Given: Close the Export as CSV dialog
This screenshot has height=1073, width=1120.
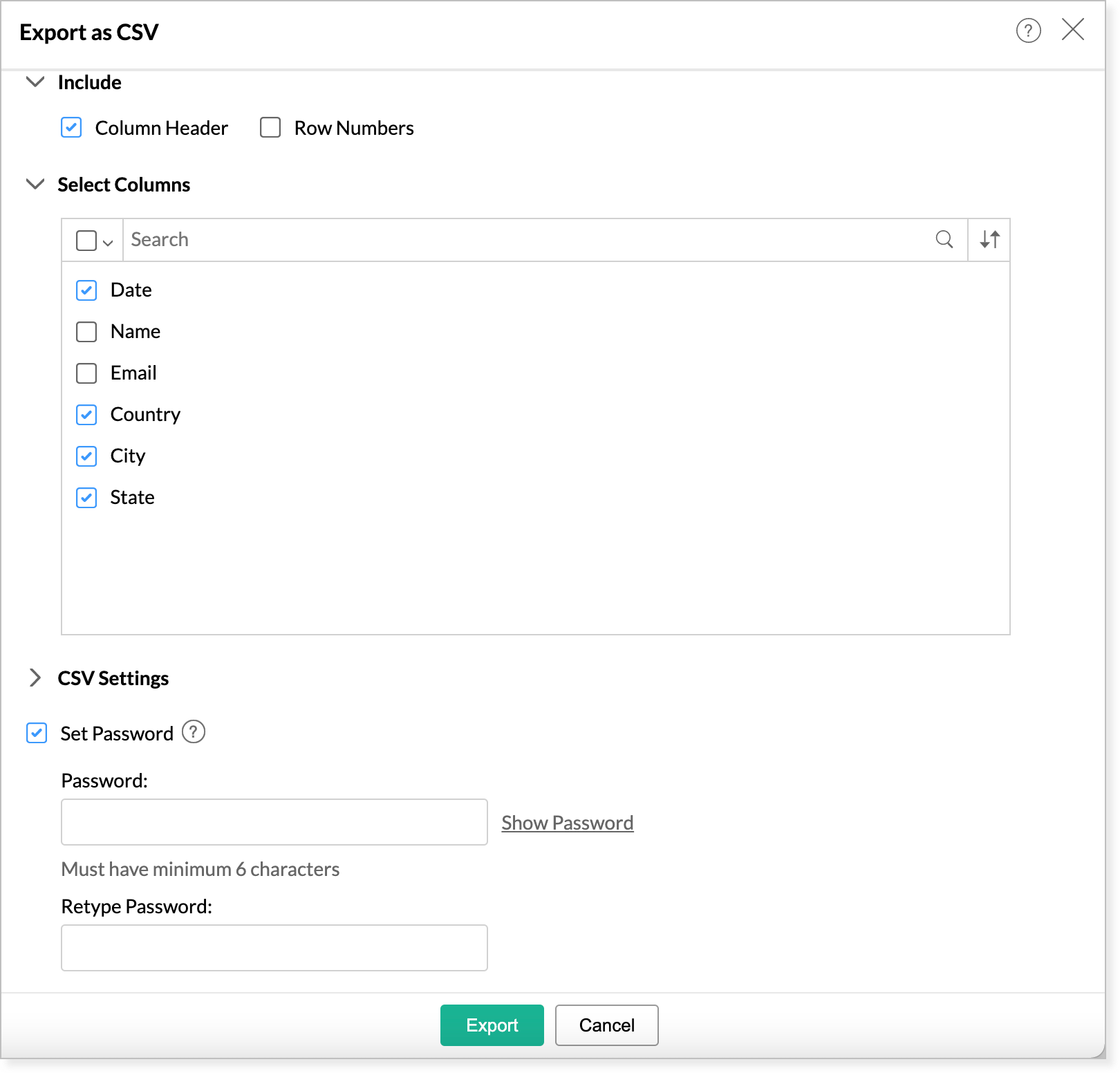Looking at the screenshot, I should click(1073, 30).
